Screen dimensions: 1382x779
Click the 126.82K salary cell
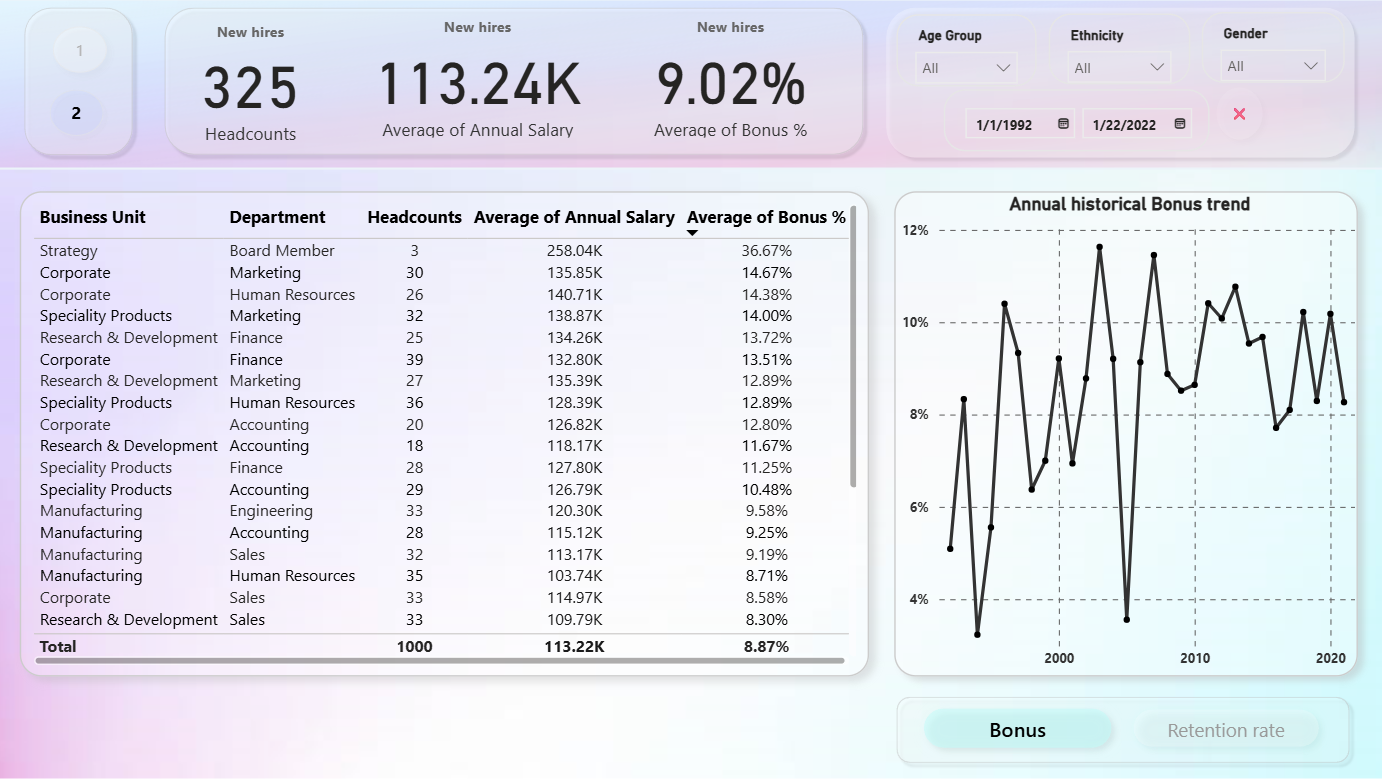click(574, 425)
